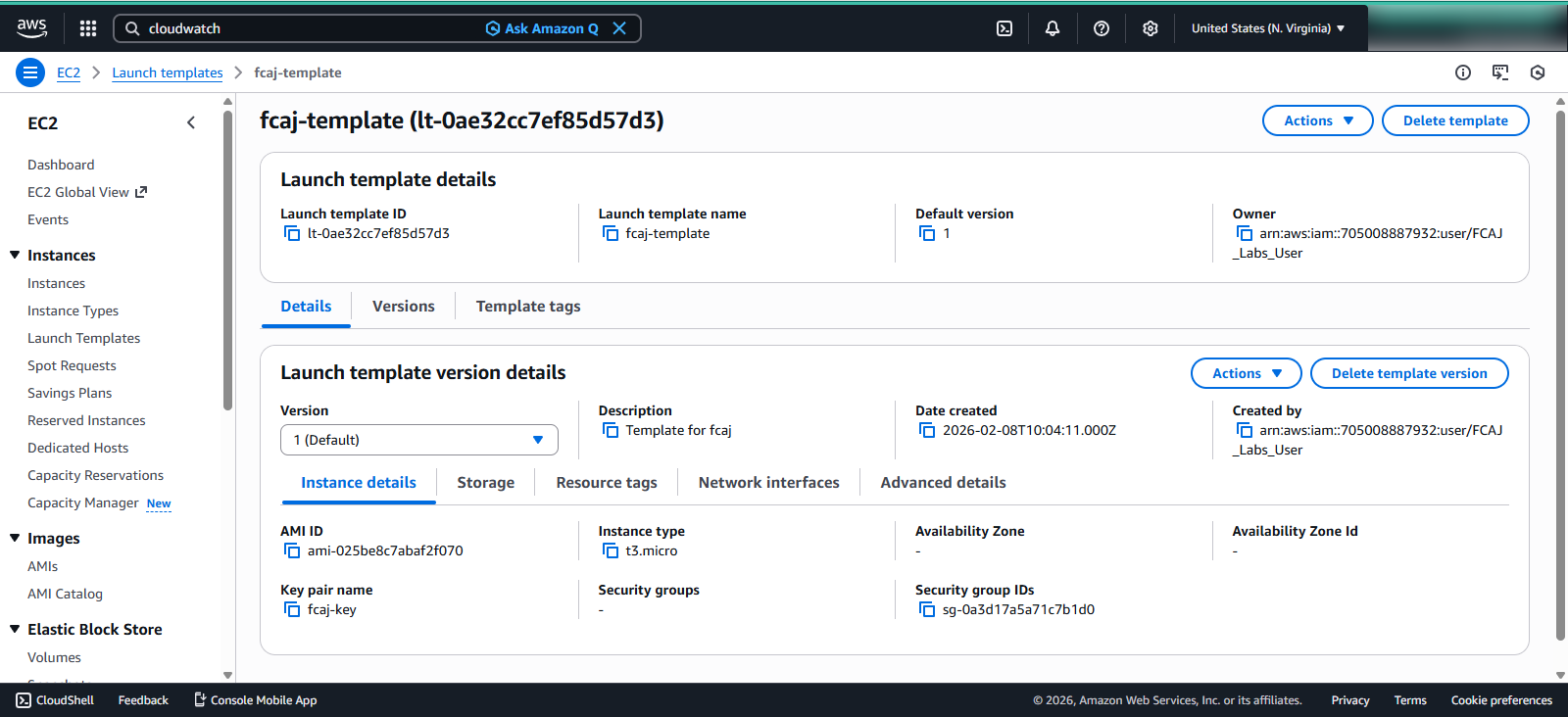This screenshot has height=717, width=1568.
Task: Go to EC2 in the breadcrumb
Action: [69, 72]
